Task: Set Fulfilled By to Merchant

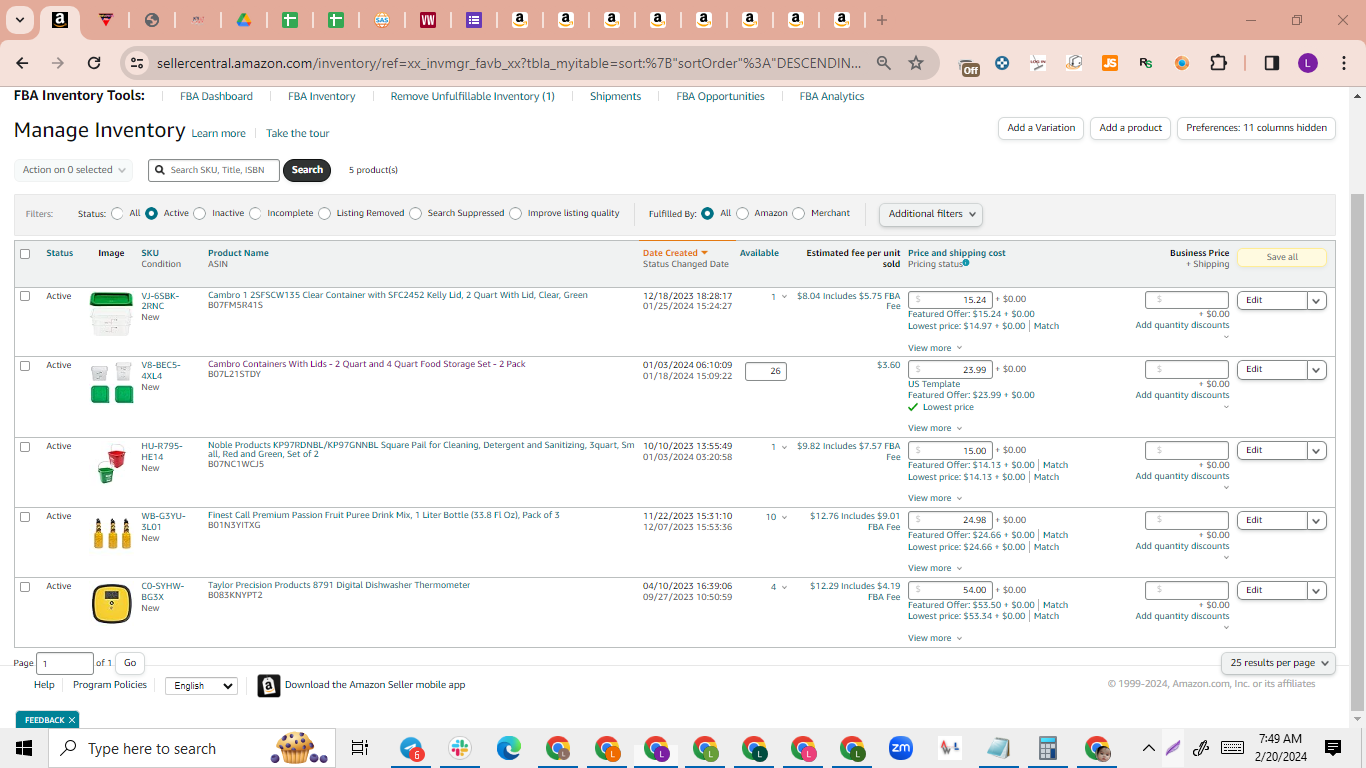Action: coord(798,213)
